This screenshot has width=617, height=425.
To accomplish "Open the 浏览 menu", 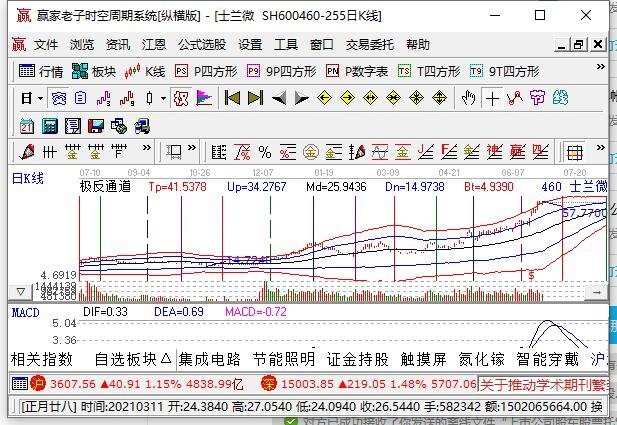I will pyautogui.click(x=82, y=45).
